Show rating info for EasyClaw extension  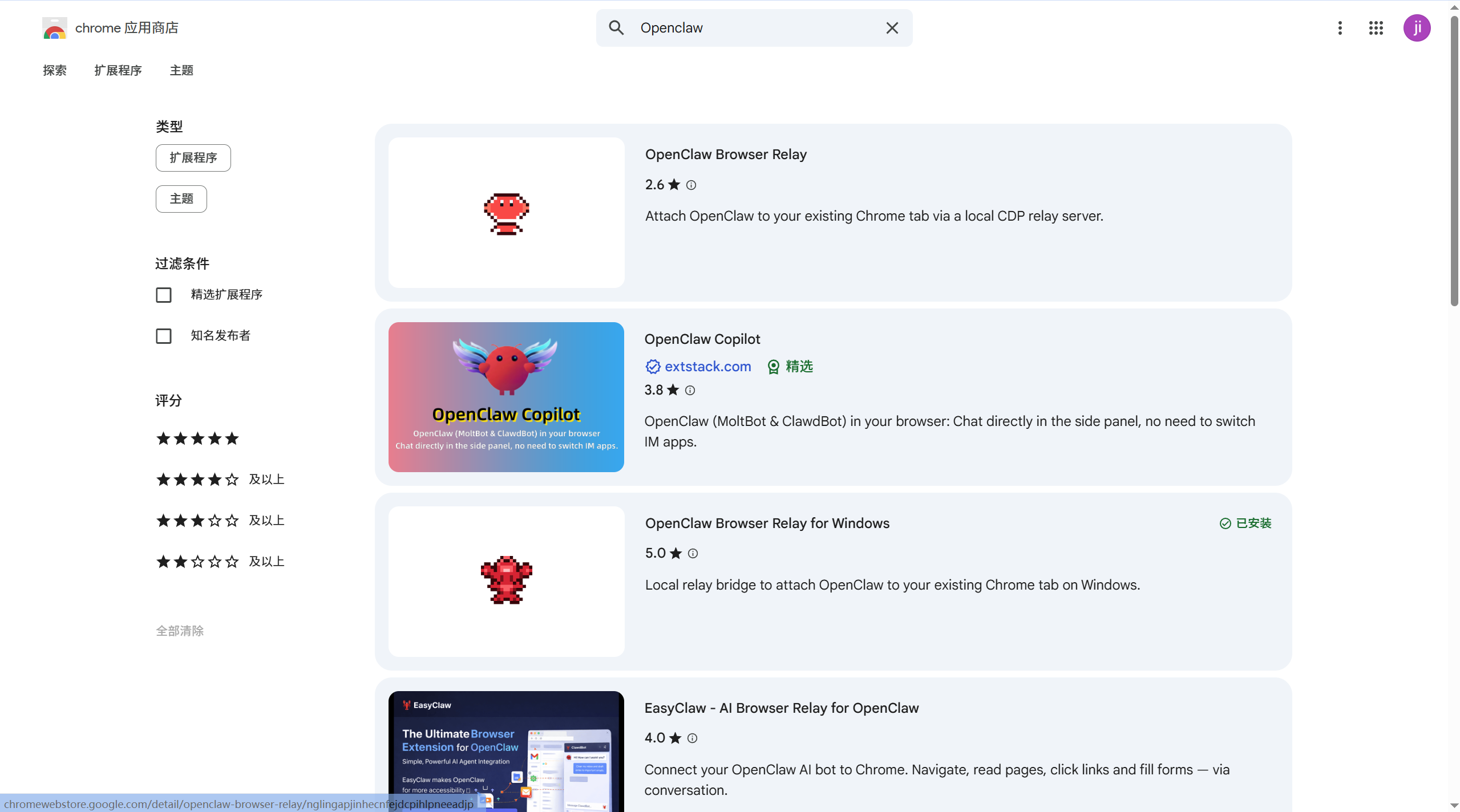point(692,738)
